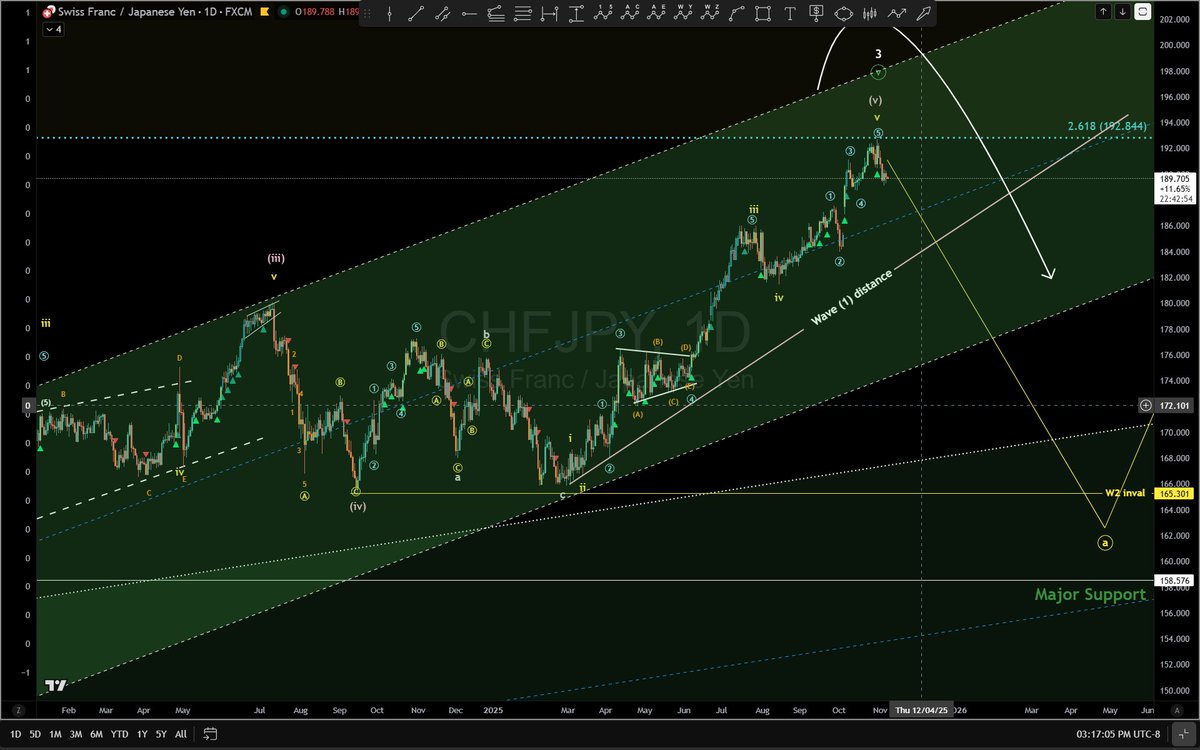Click the timezone reset Z button

pos(17,709)
